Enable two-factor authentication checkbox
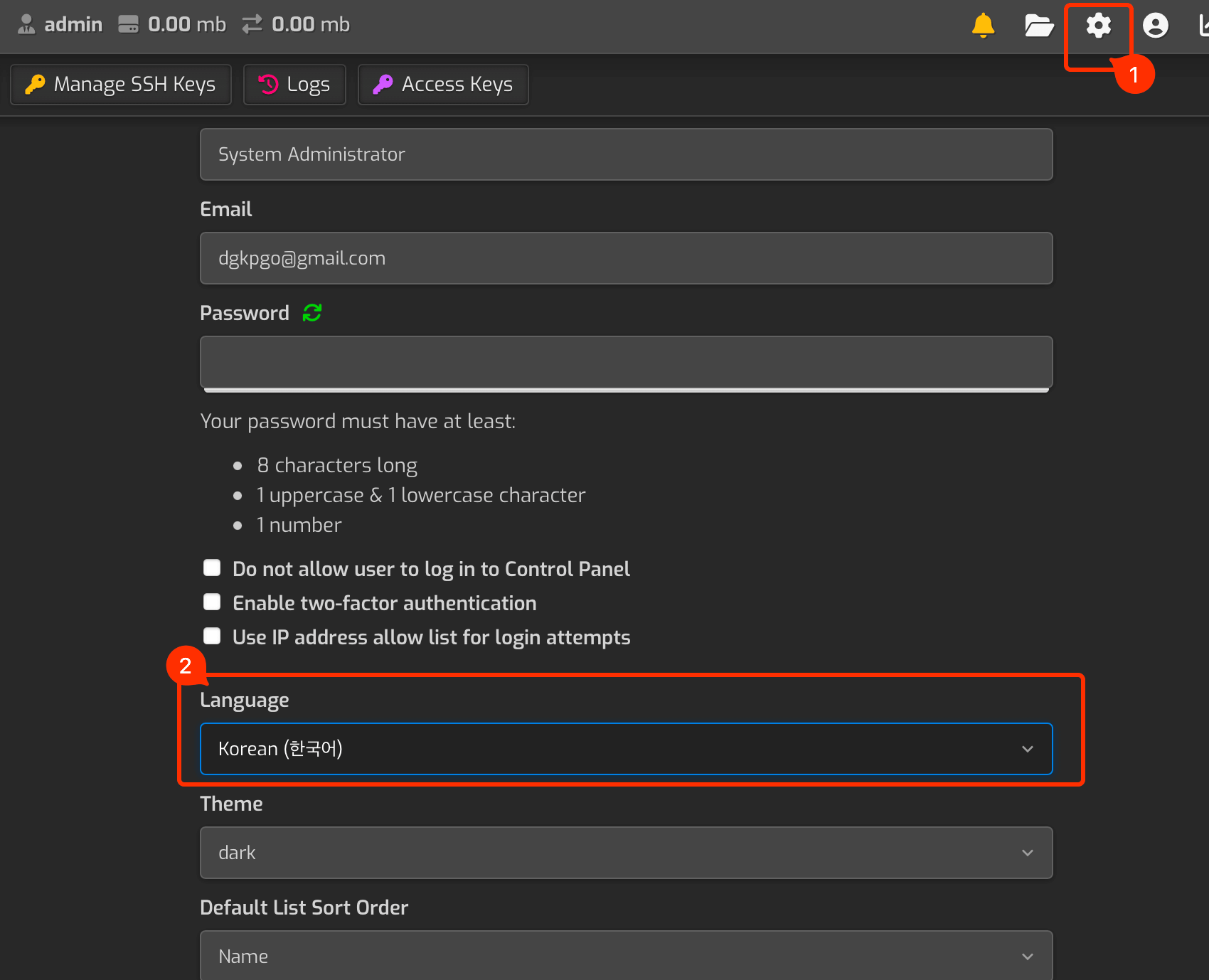The width and height of the screenshot is (1209, 980). 212,602
